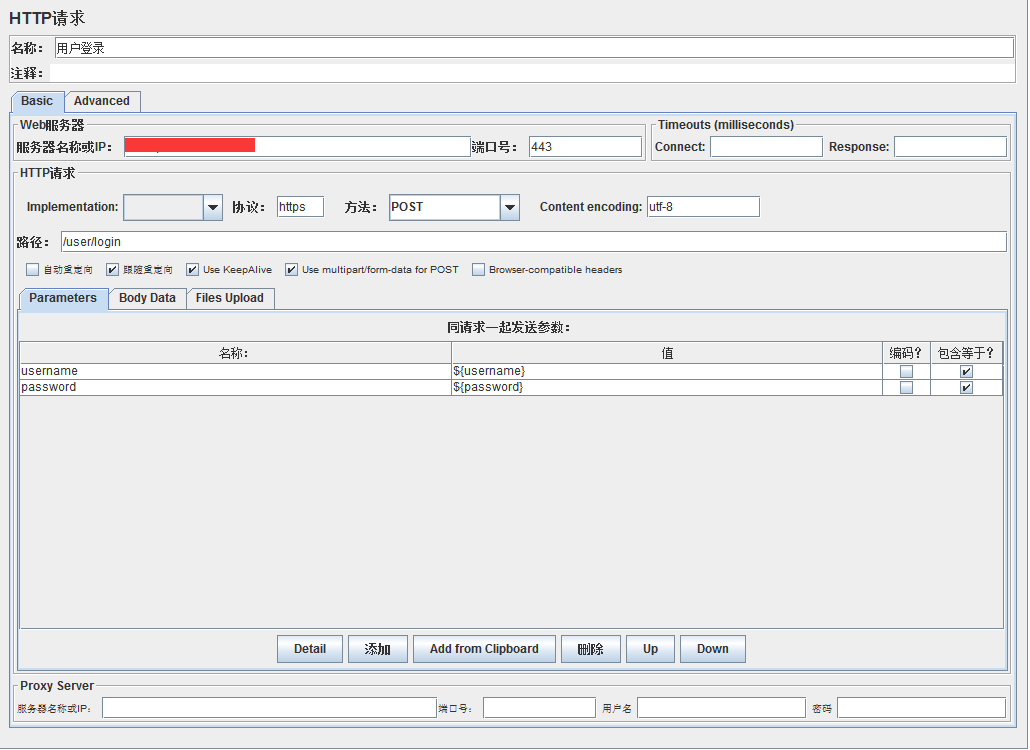The image size is (1030, 750).
Task: Select the username name cell
Action: (235, 372)
